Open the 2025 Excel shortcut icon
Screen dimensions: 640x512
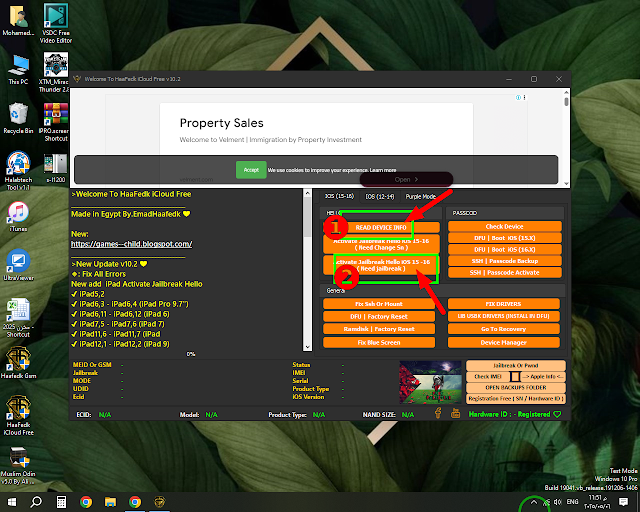(18, 318)
